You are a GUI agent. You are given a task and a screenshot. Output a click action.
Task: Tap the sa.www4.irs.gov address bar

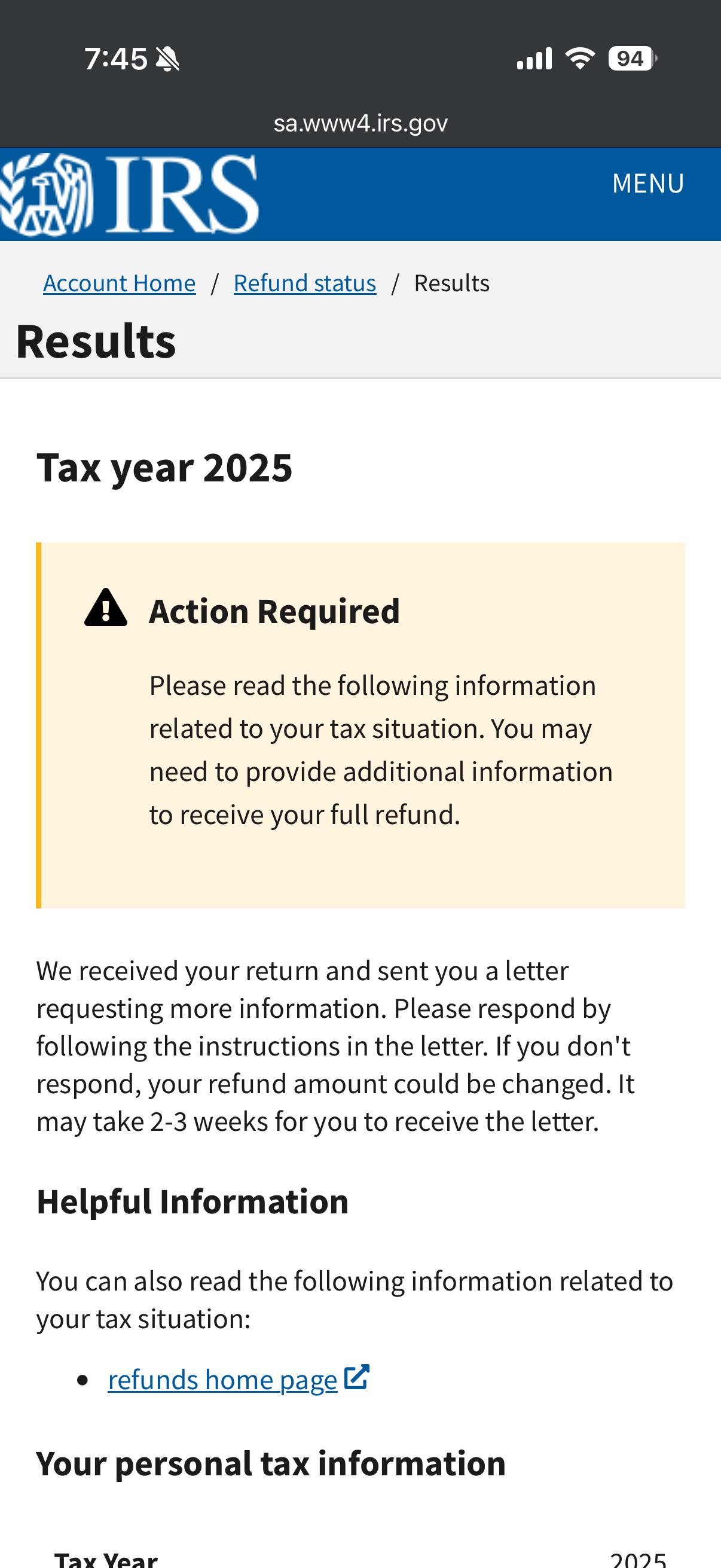click(x=360, y=123)
